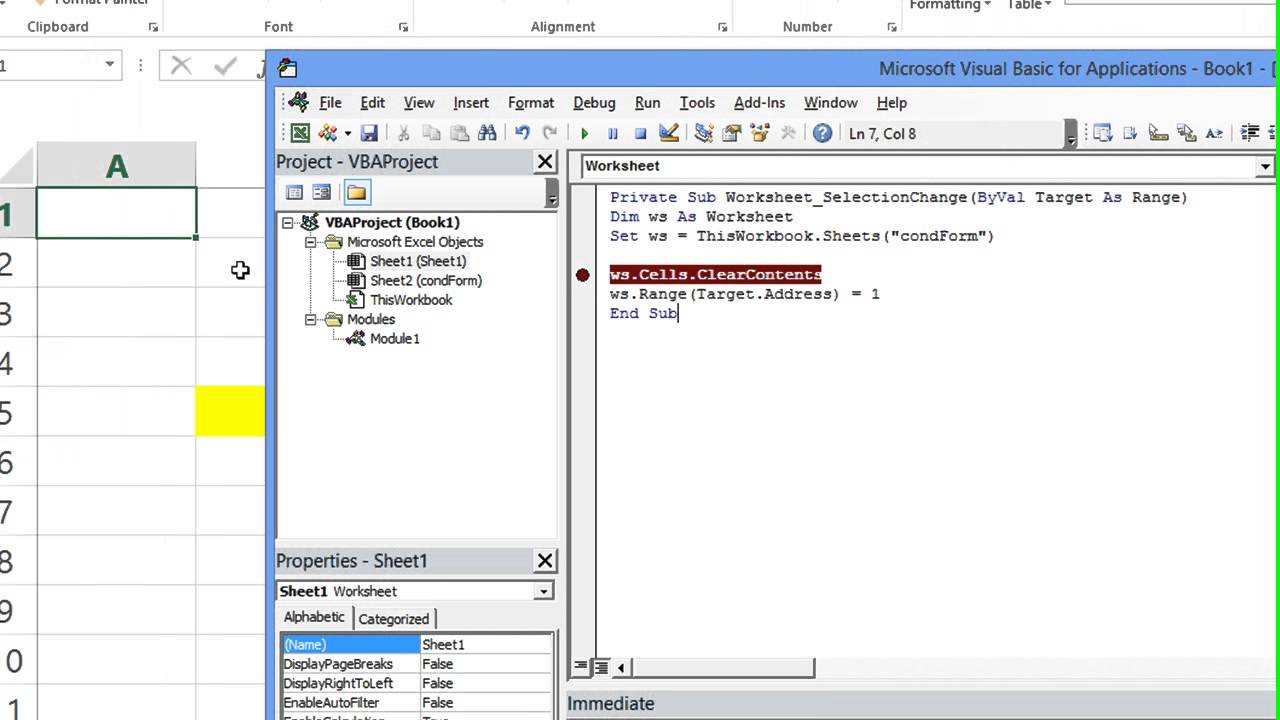
Task: Save the project with the floppy disk icon
Action: (x=369, y=133)
